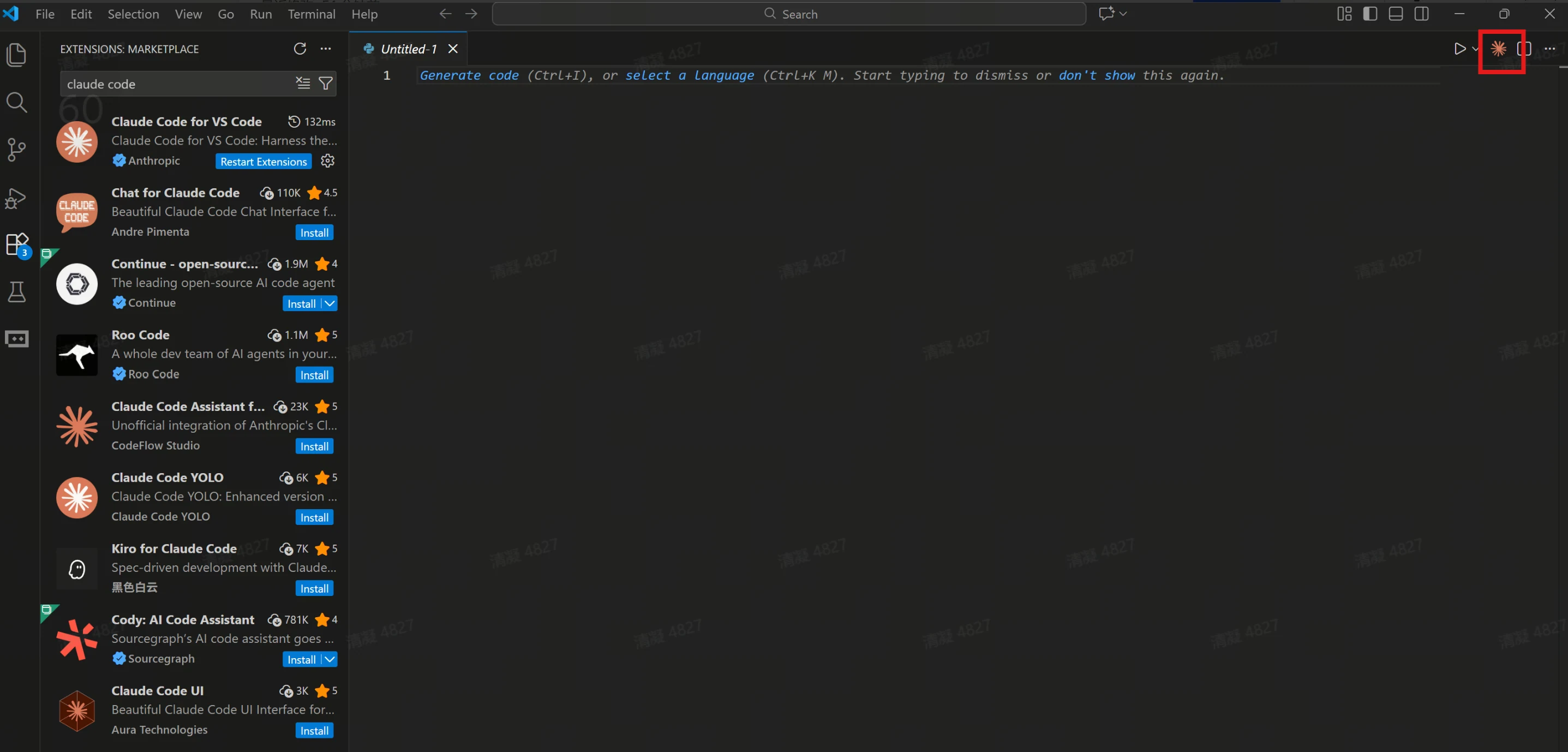This screenshot has height=752, width=1568.
Task: Click the 'Generate code' link
Action: 469,75
